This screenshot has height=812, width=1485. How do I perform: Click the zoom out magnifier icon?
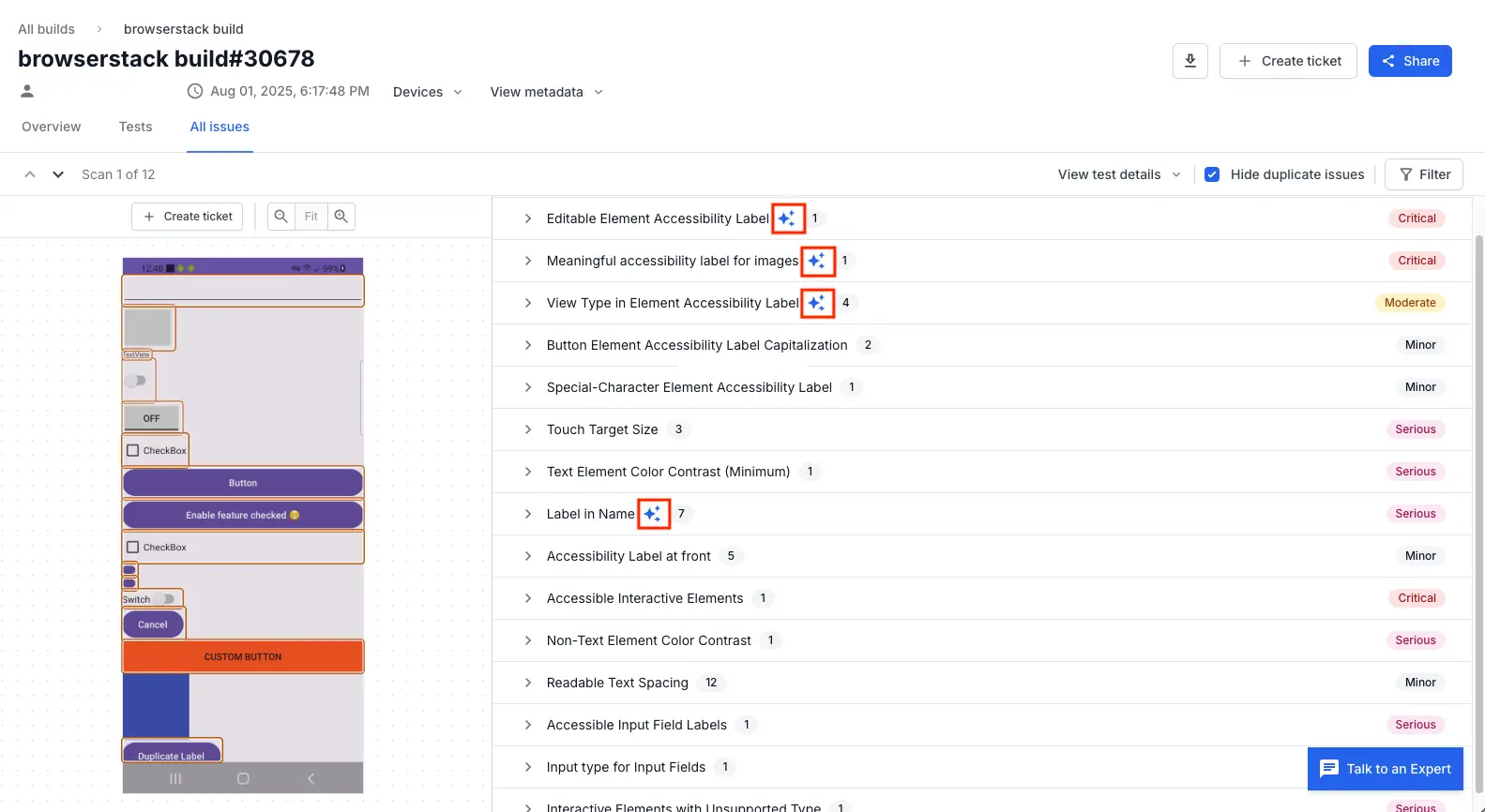pyautogui.click(x=280, y=217)
